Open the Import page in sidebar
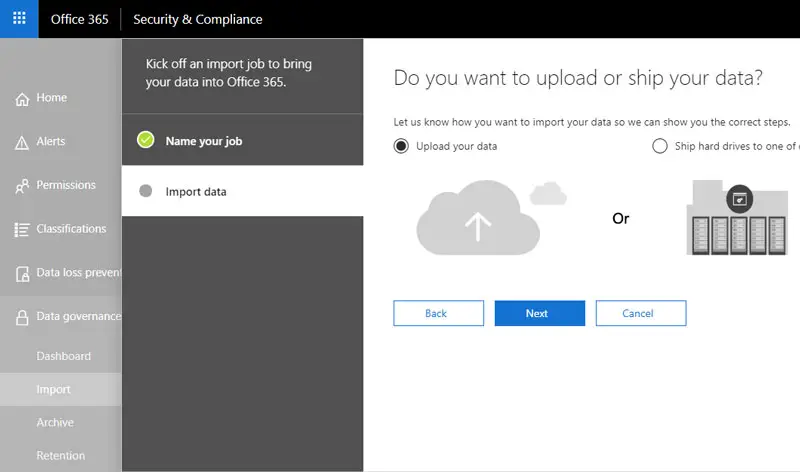800x472 pixels. pos(54,390)
